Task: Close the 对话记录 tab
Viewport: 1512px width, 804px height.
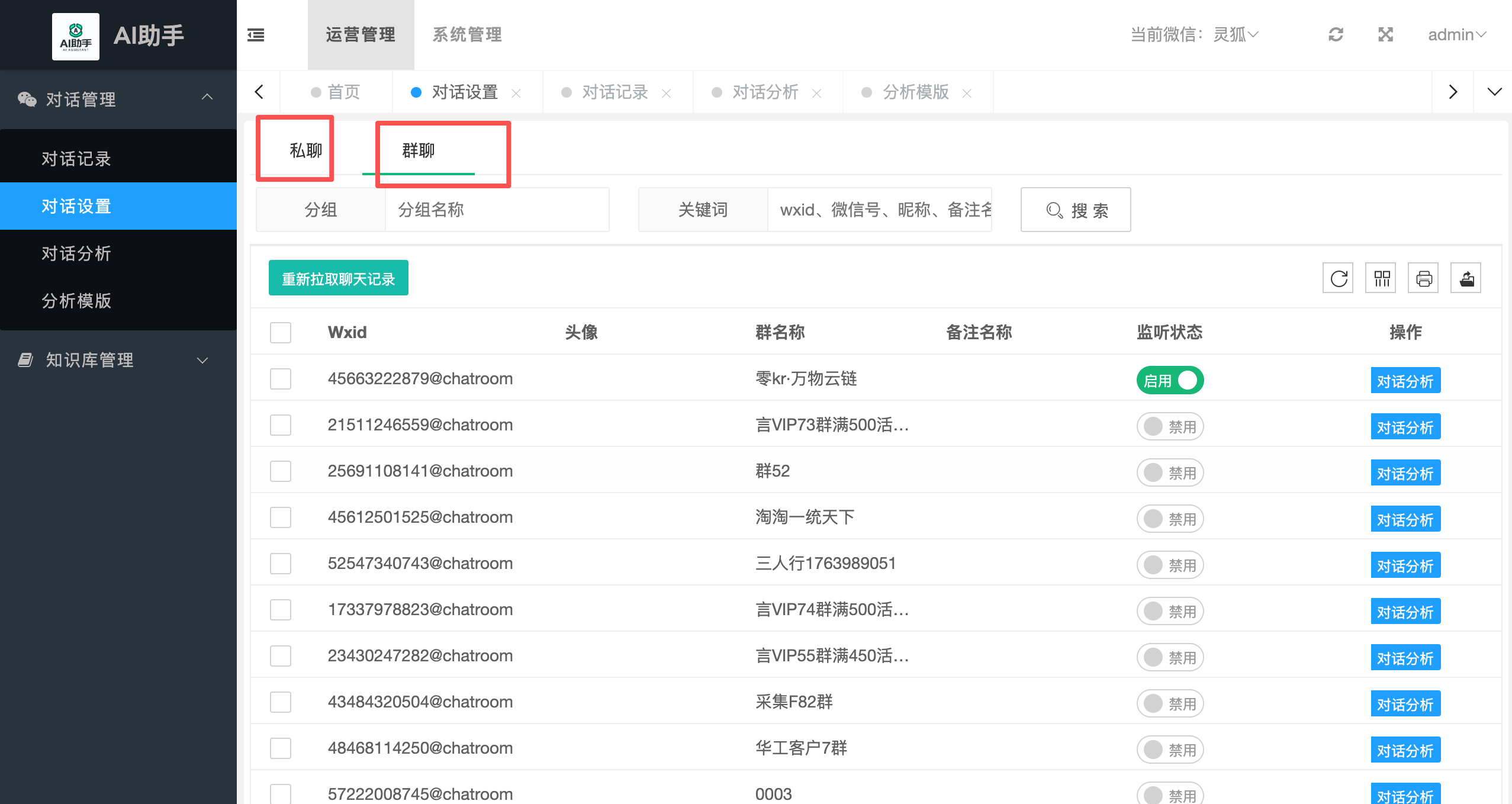Action: 667,93
